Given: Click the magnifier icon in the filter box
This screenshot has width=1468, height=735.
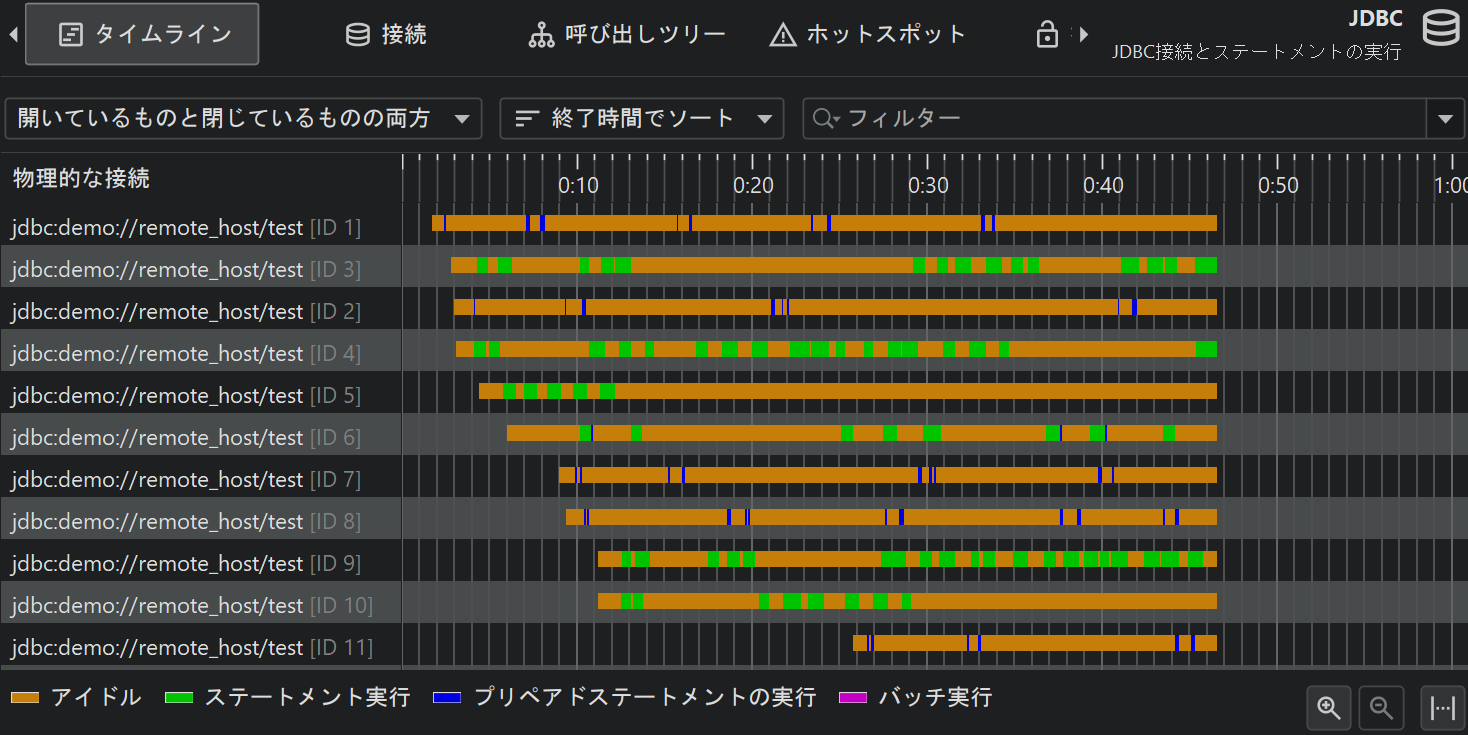Looking at the screenshot, I should click(x=826, y=119).
